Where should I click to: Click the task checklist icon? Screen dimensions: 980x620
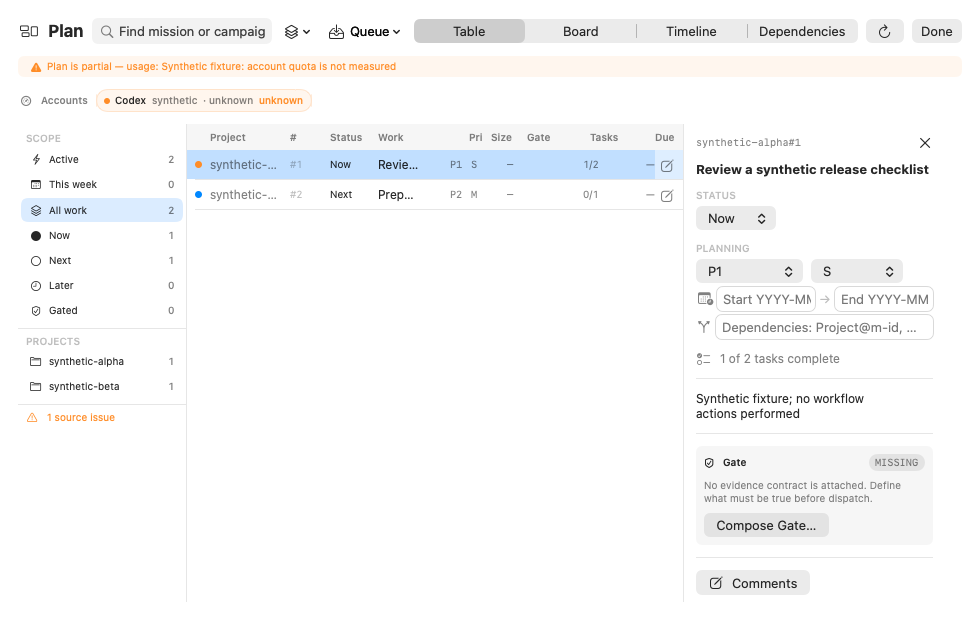pyautogui.click(x=704, y=359)
